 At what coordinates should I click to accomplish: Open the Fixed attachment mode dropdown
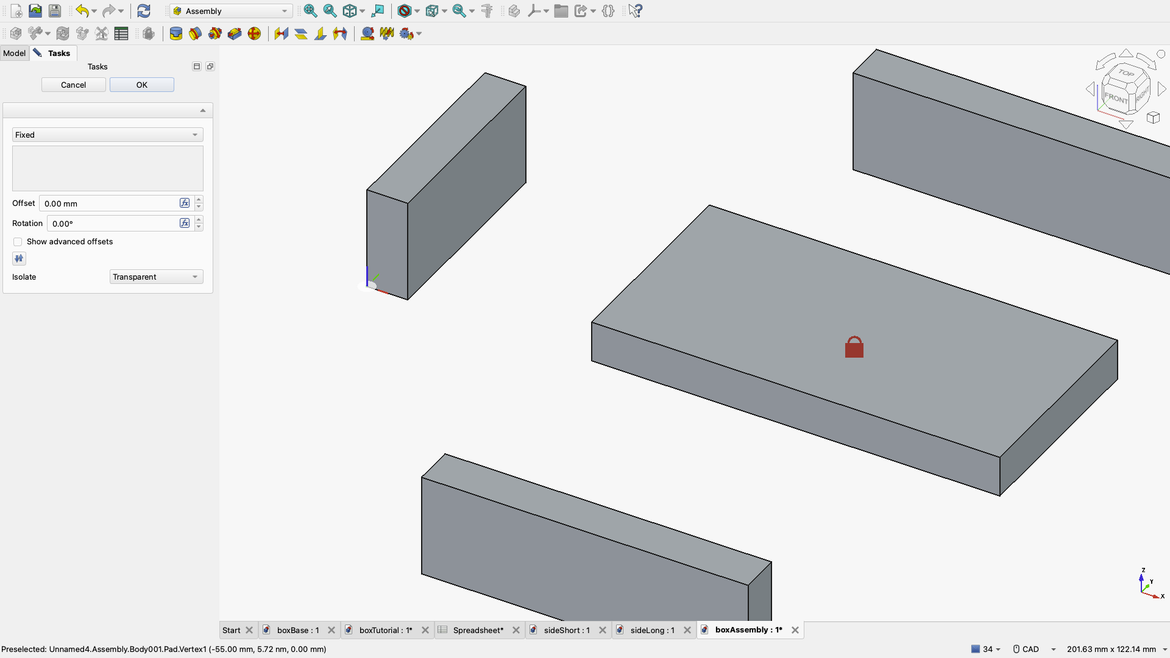point(107,134)
